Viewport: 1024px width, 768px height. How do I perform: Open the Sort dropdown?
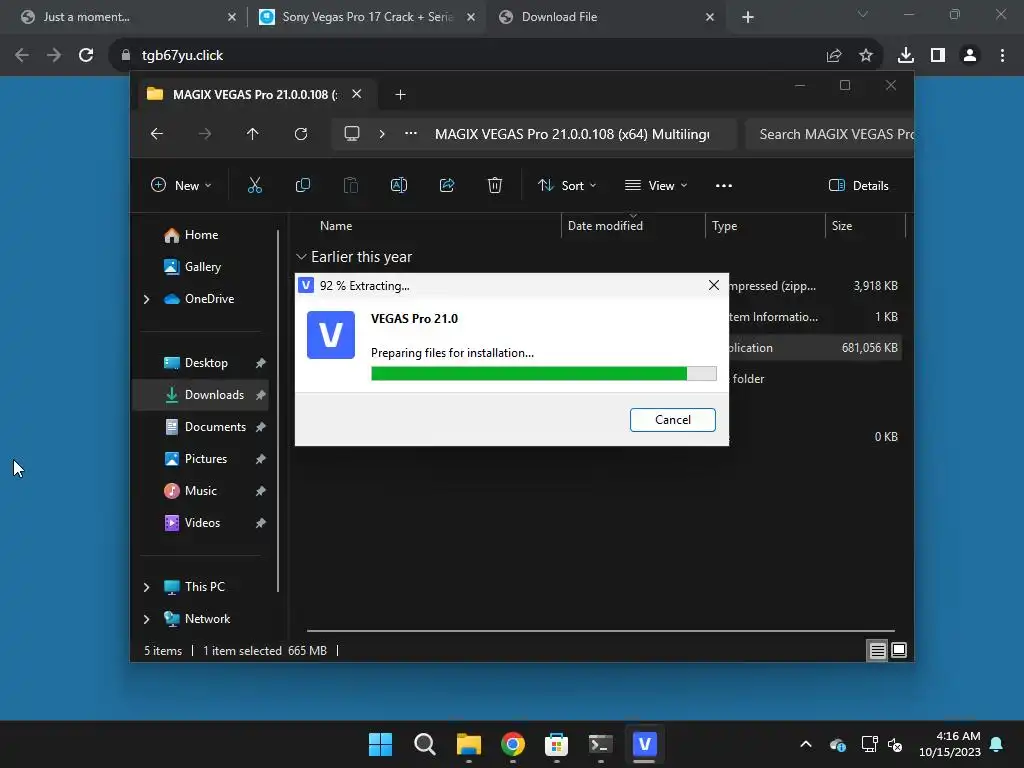567,185
